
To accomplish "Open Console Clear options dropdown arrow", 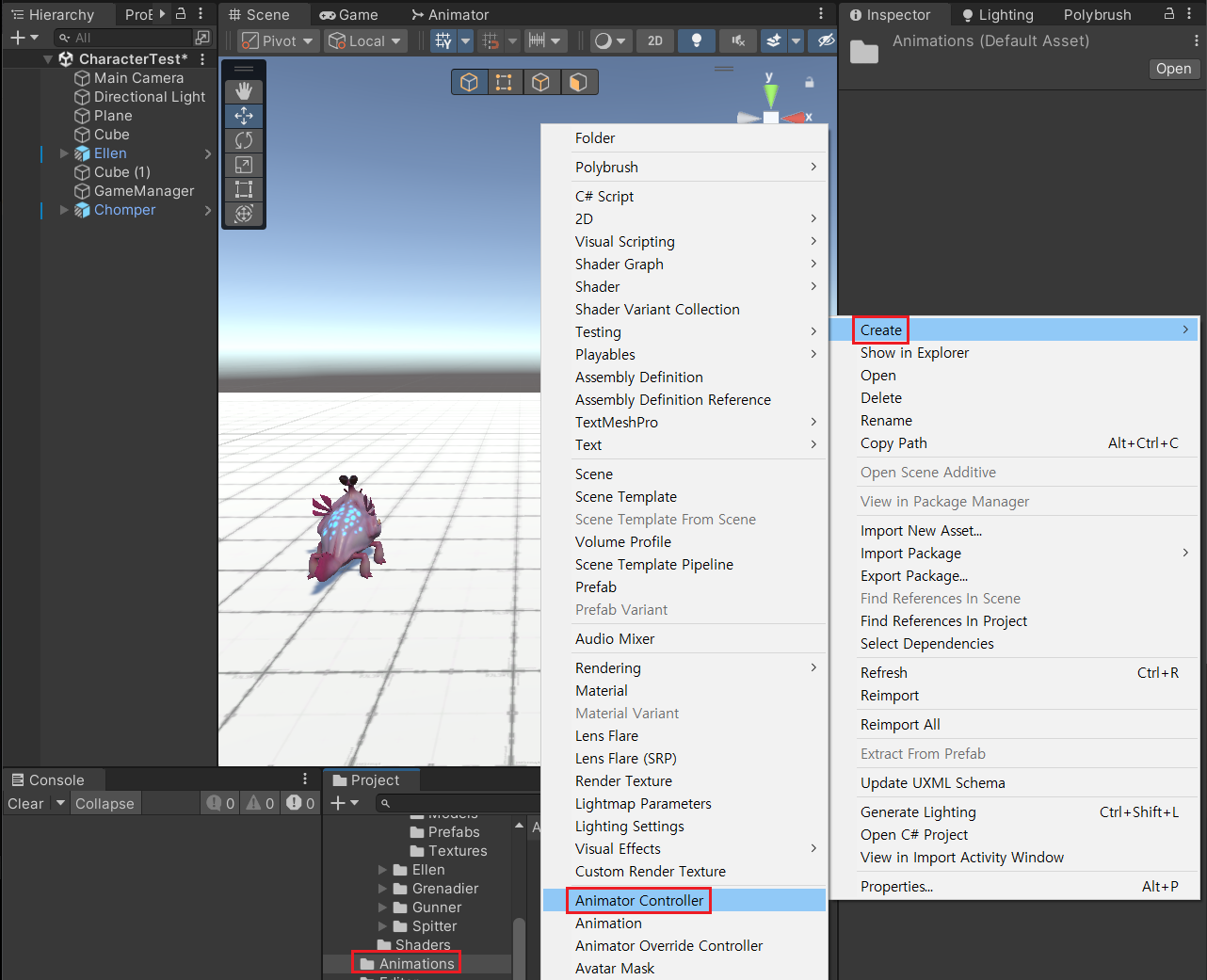I will point(61,803).
